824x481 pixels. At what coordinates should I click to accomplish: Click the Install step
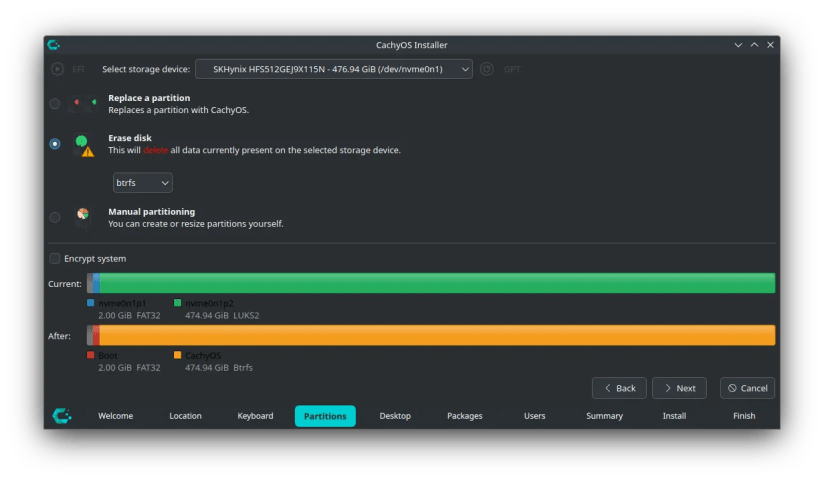tap(674, 416)
